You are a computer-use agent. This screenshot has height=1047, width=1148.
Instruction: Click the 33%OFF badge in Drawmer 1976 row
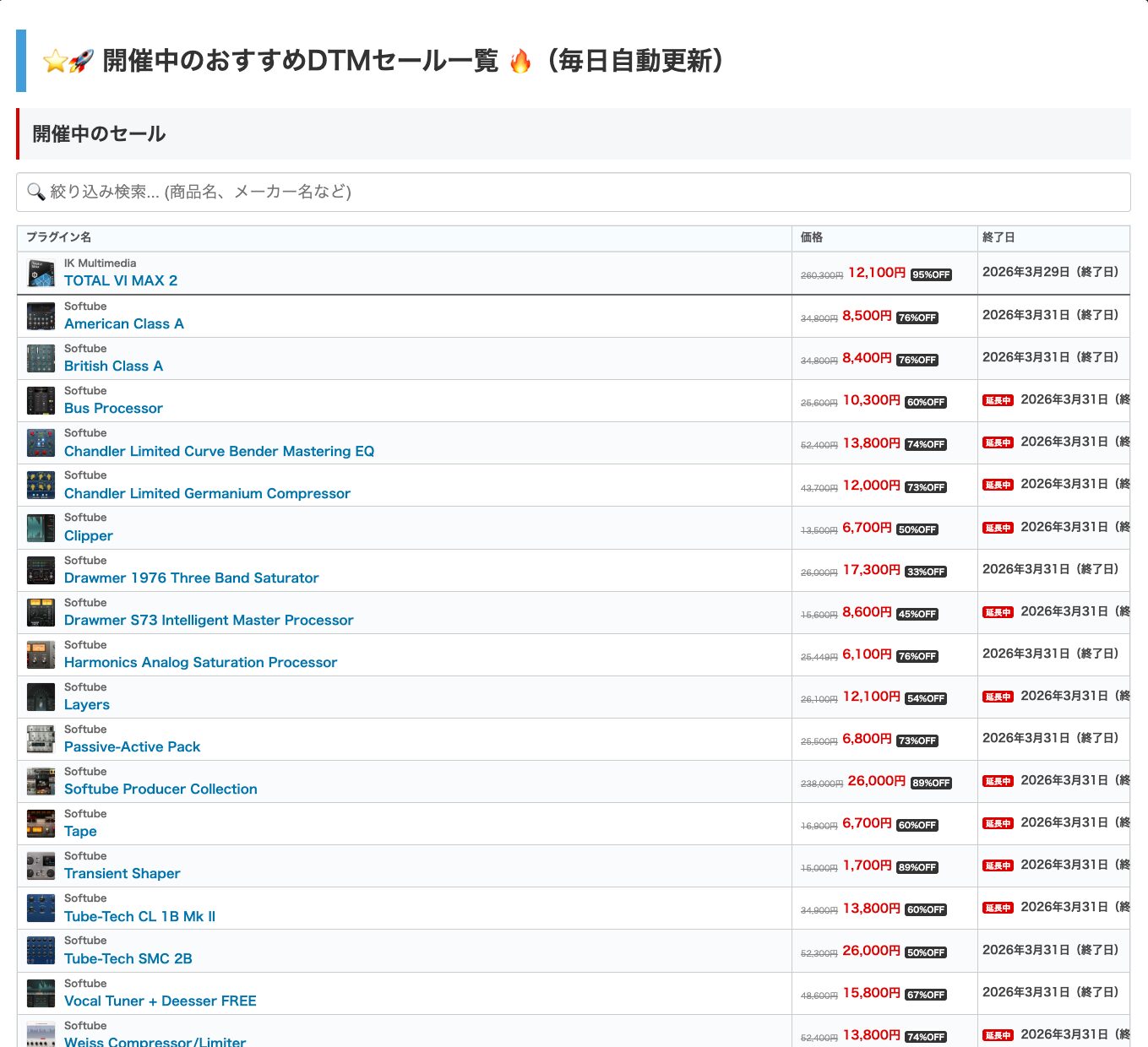926,572
